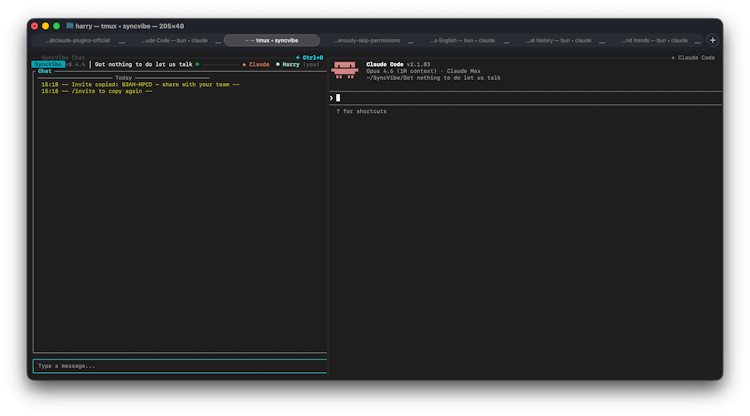Click the Claude Code pixel mascot icon
Image resolution: width=750 pixels, height=416 pixels.
[x=345, y=69]
